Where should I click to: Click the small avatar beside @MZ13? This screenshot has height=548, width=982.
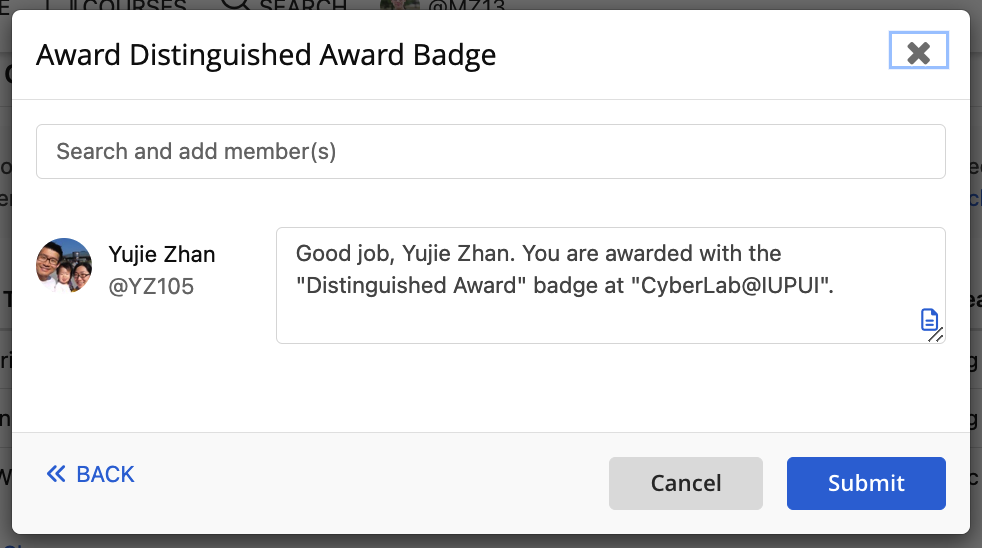[400, 4]
